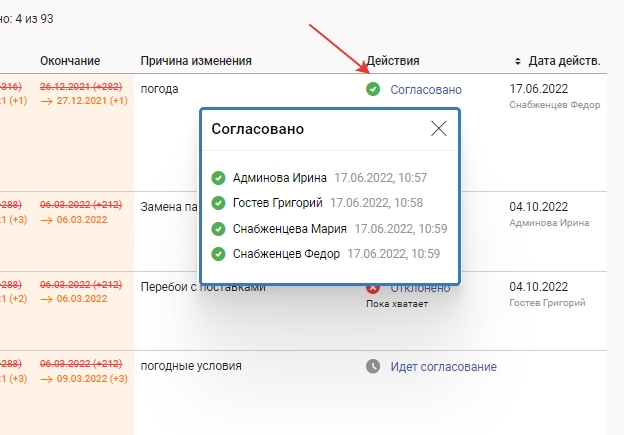Click check icon for Снабженцев Федор

click(x=218, y=253)
